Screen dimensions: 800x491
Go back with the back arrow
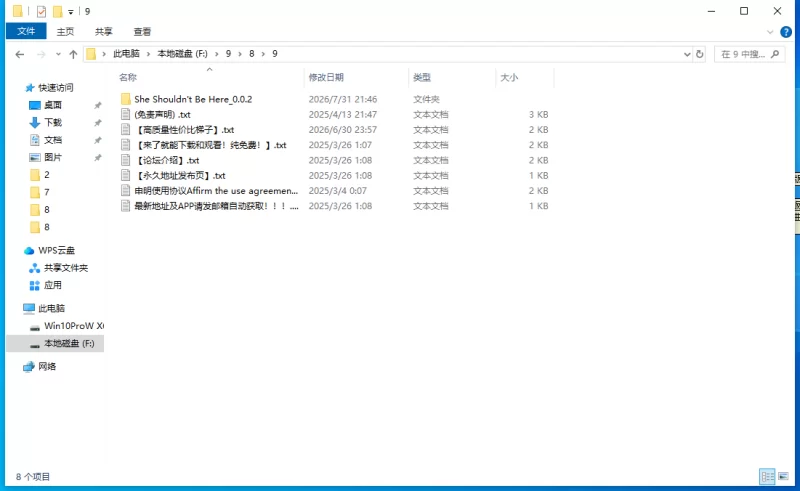click(20, 54)
